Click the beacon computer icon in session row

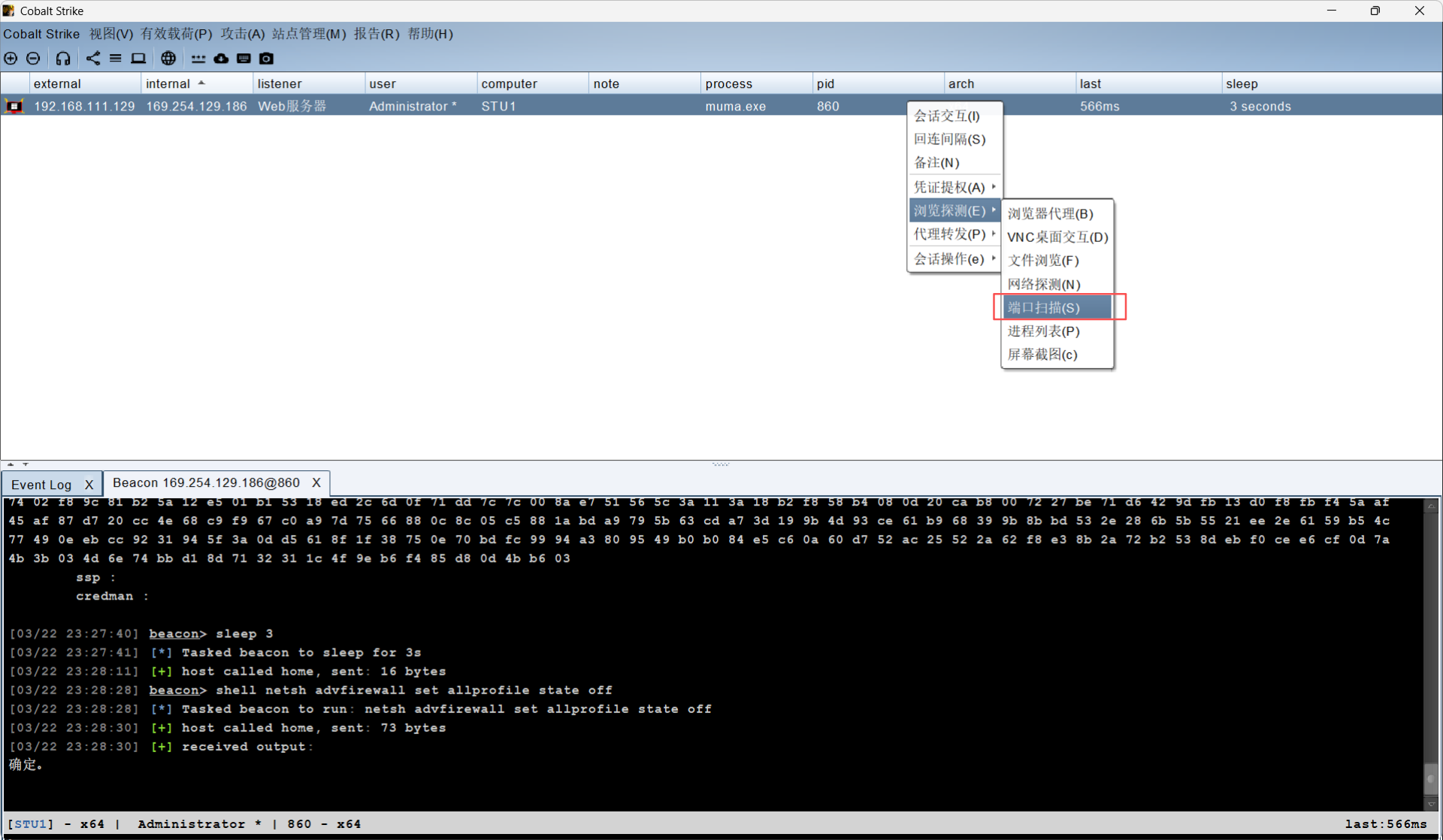(x=14, y=106)
